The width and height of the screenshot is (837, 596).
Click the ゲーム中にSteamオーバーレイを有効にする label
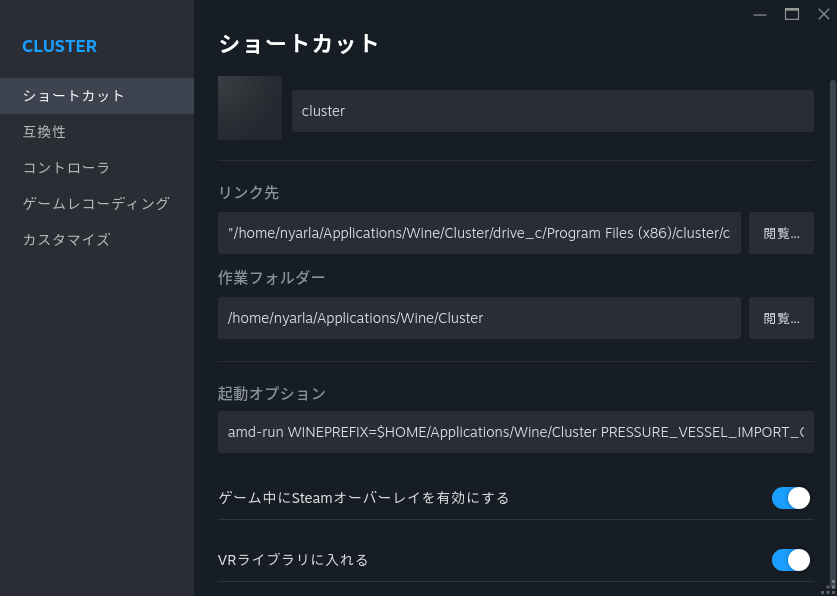(364, 498)
